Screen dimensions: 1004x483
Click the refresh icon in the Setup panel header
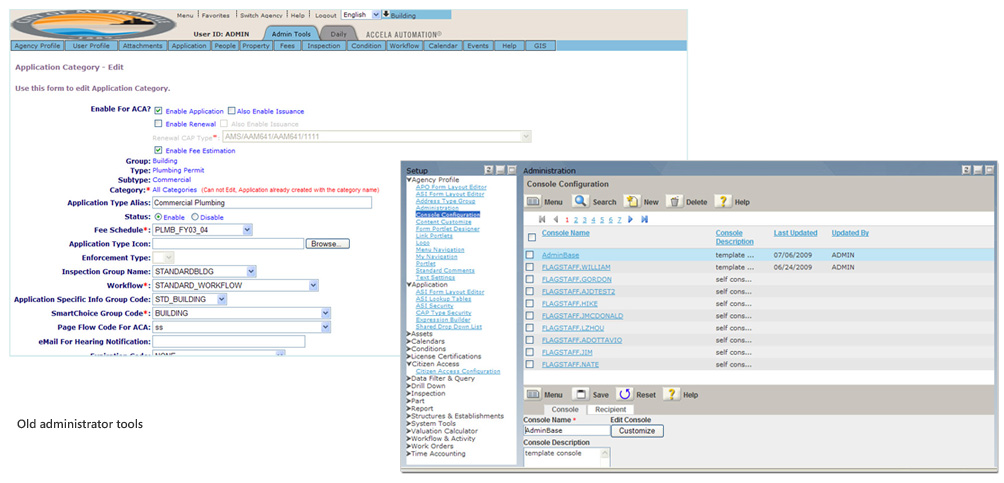coord(490,170)
